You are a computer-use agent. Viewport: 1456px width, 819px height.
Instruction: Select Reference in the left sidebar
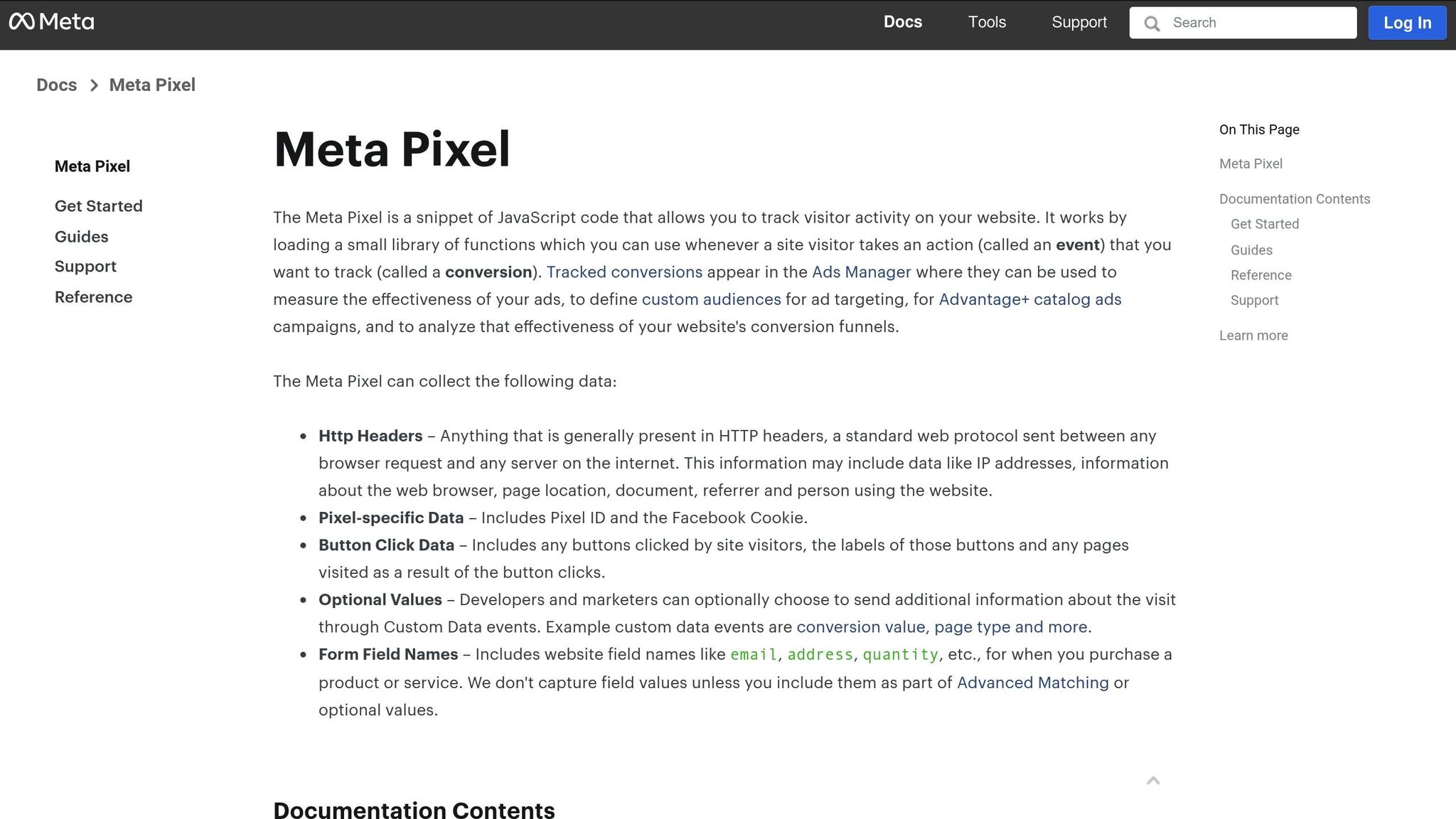(93, 297)
